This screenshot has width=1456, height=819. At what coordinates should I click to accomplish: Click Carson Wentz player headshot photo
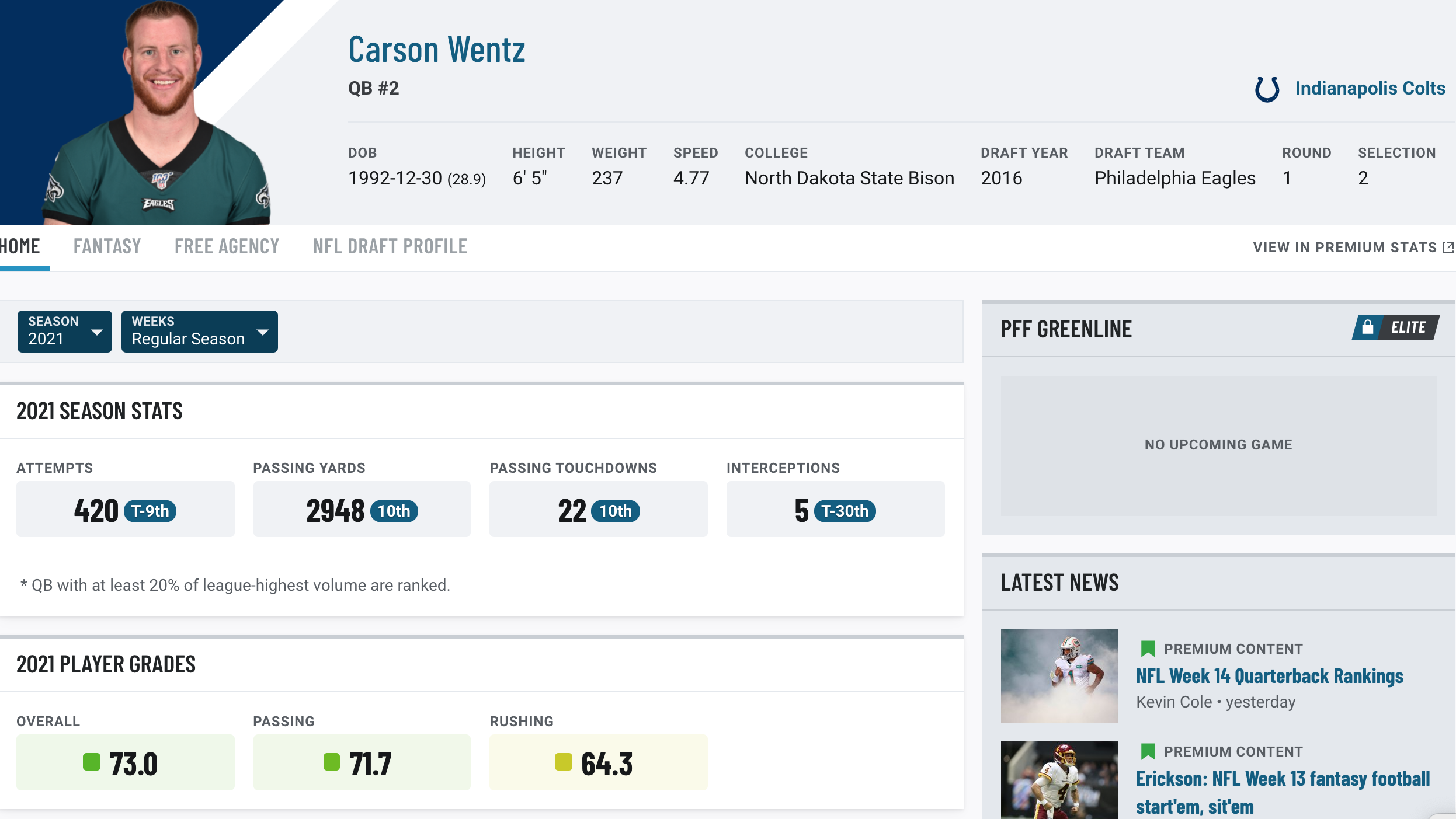158,113
